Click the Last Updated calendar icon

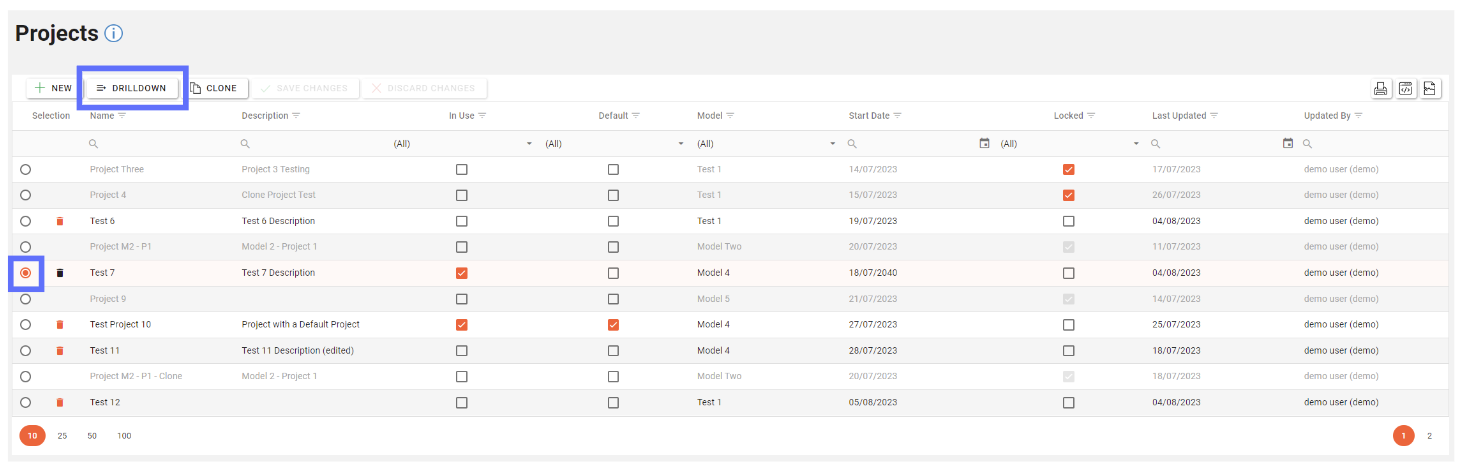coord(1288,144)
